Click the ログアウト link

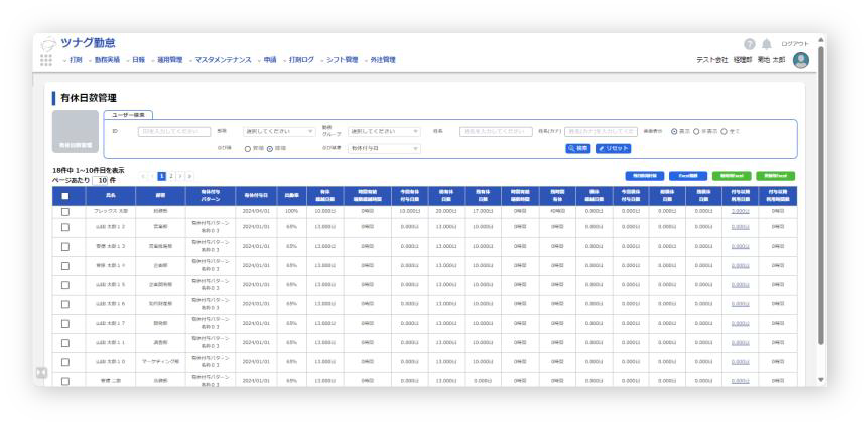pyautogui.click(x=794, y=44)
